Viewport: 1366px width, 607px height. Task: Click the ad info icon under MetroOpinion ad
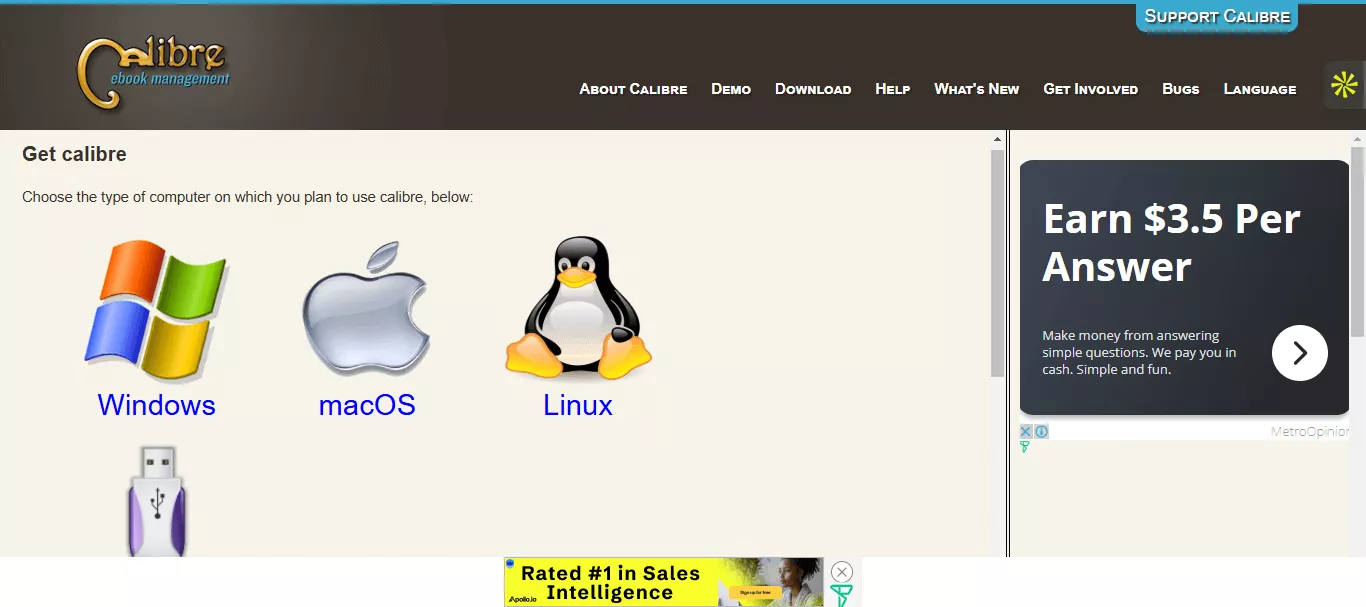tap(1041, 432)
